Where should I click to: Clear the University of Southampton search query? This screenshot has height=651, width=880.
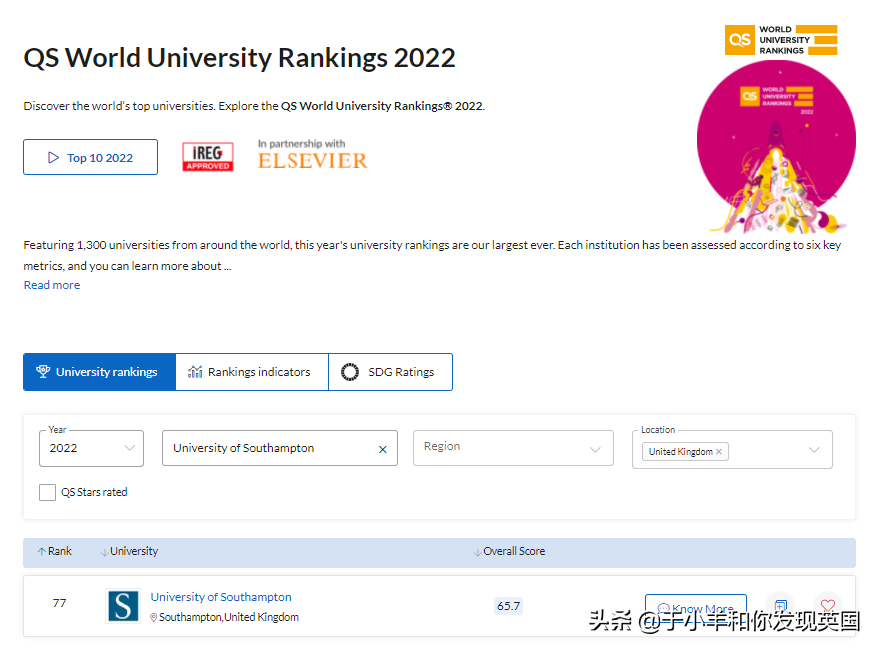click(x=382, y=448)
